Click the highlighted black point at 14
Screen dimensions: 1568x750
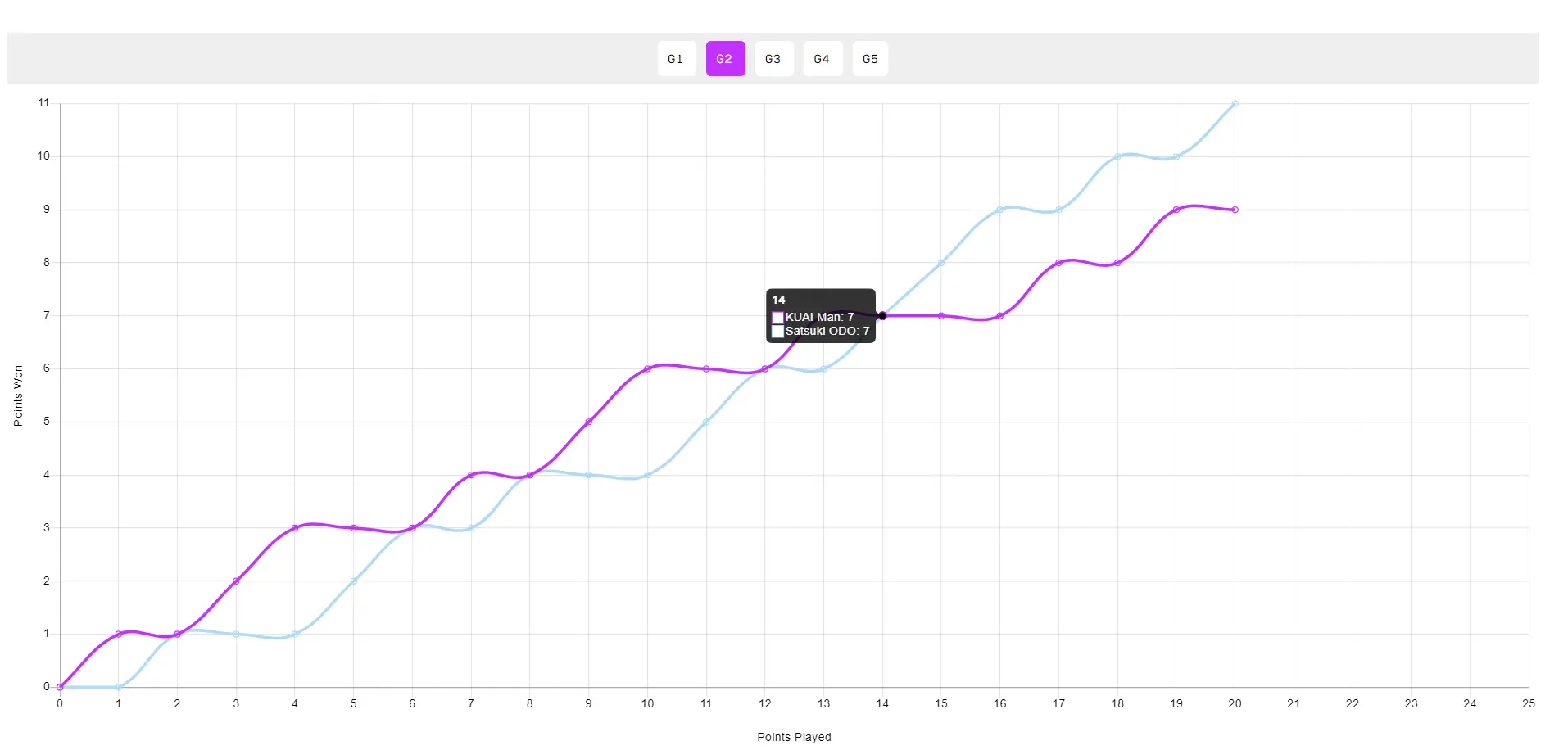(882, 316)
